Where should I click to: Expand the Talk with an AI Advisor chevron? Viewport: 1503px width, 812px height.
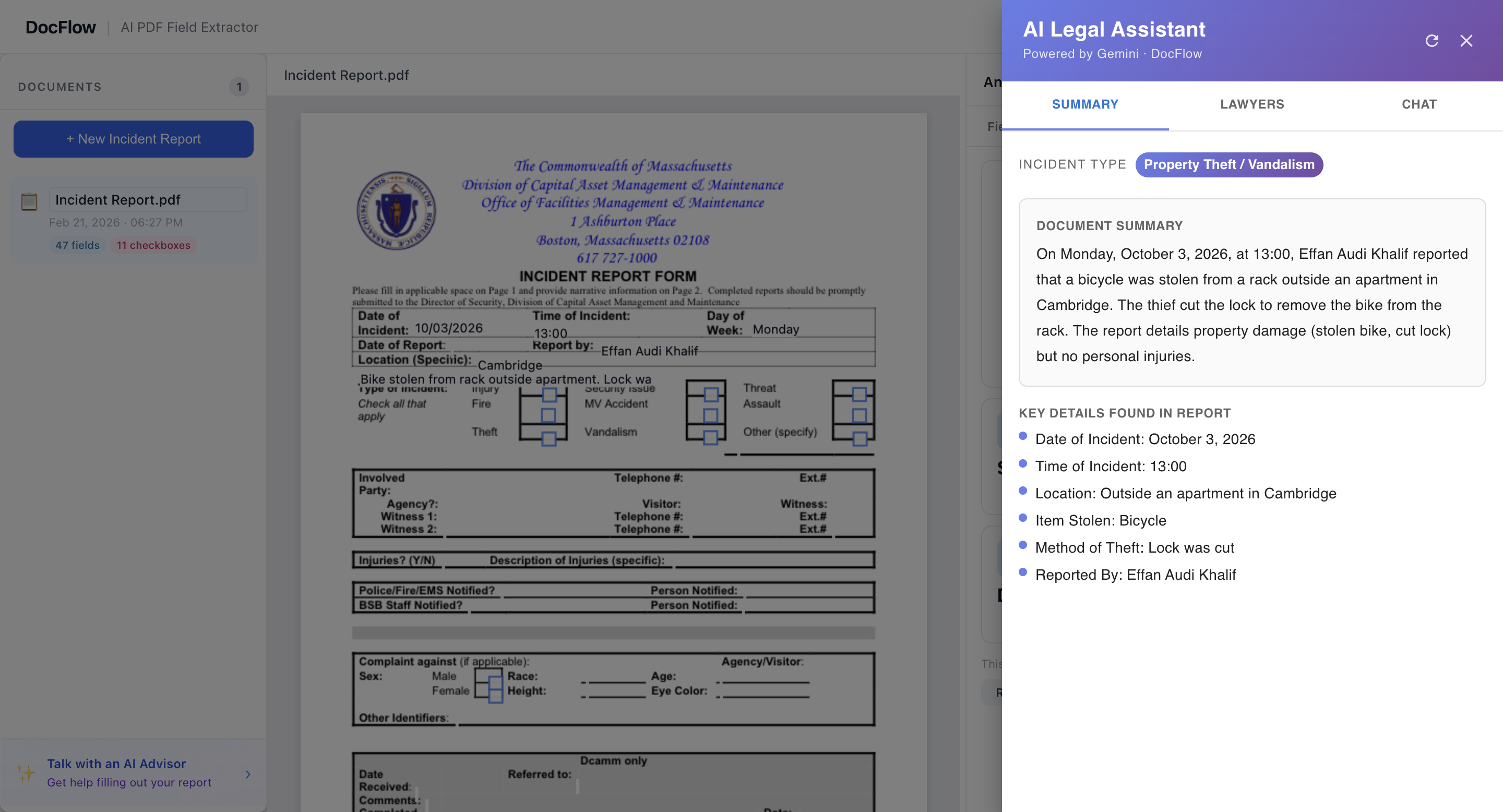pyautogui.click(x=248, y=774)
